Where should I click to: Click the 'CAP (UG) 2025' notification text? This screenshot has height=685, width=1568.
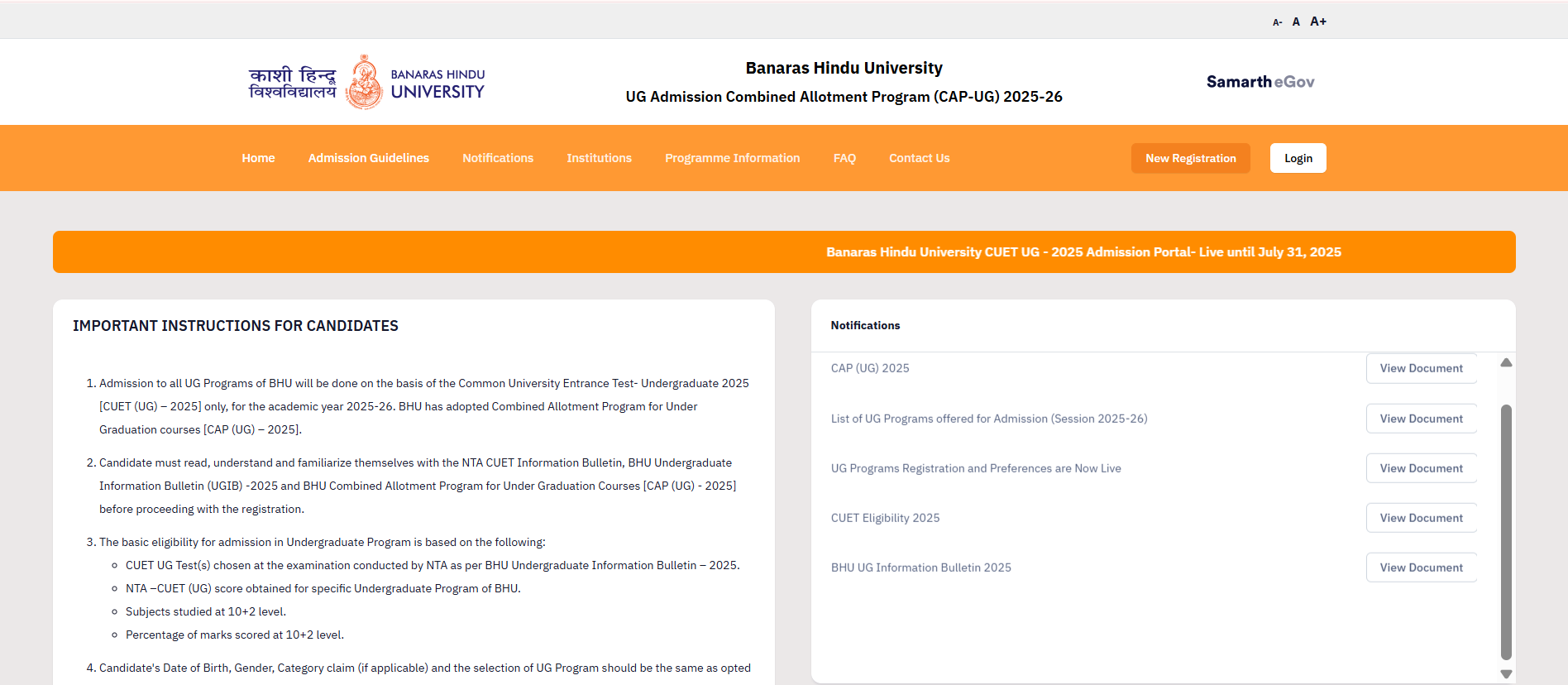[x=870, y=368]
